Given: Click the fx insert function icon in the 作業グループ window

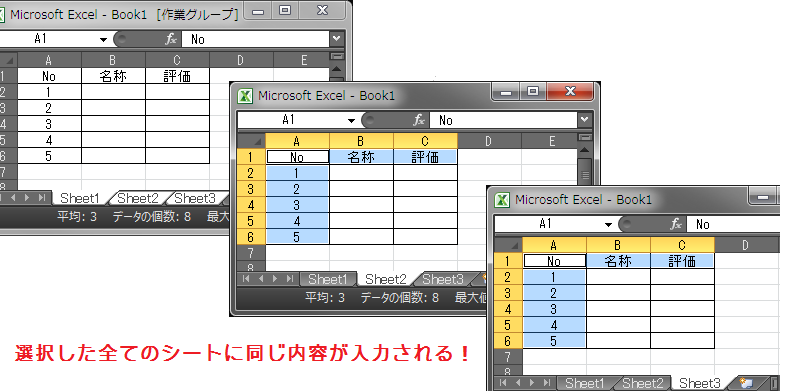Looking at the screenshot, I should pyautogui.click(x=171, y=39).
